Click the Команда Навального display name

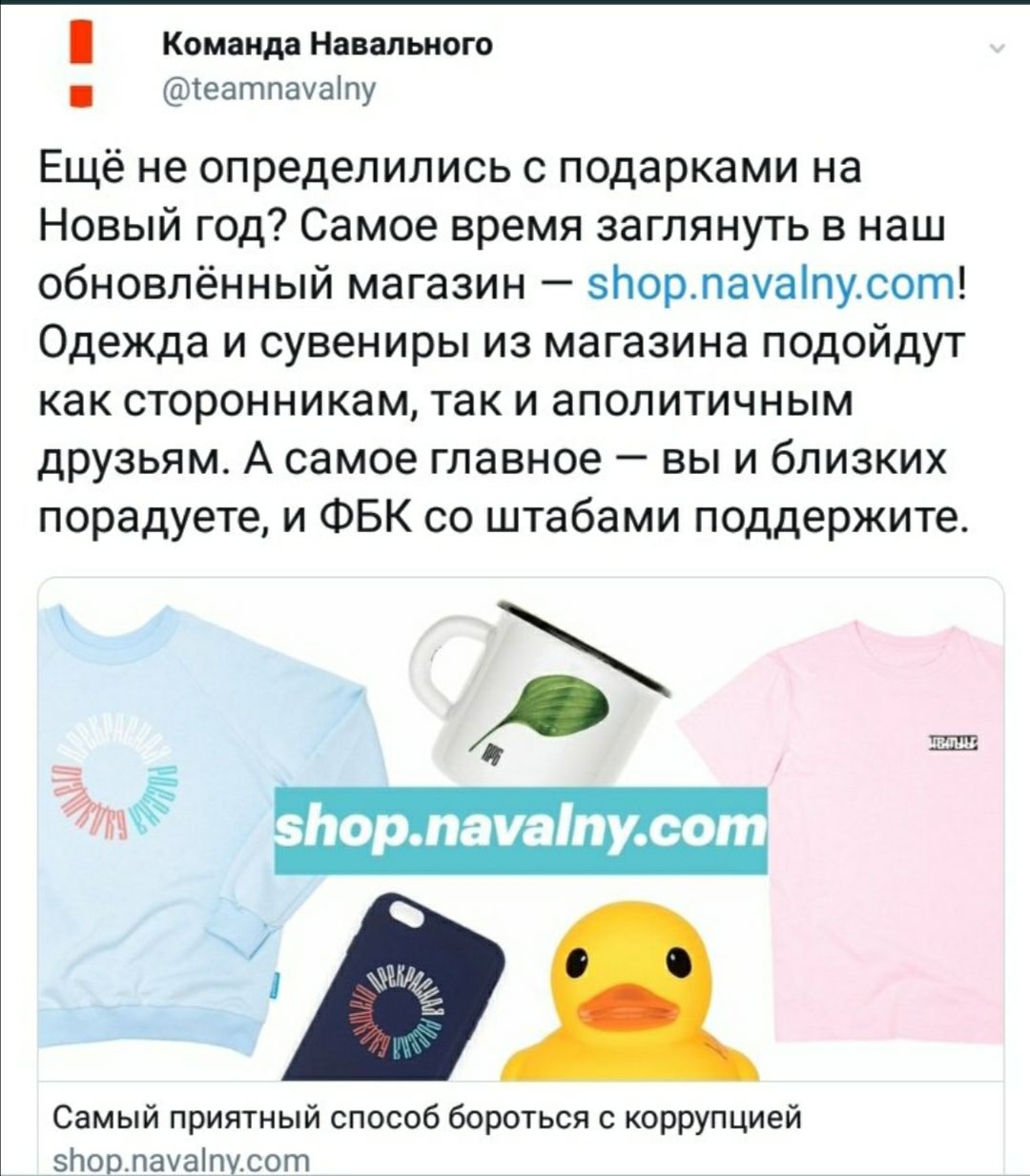[x=327, y=45]
